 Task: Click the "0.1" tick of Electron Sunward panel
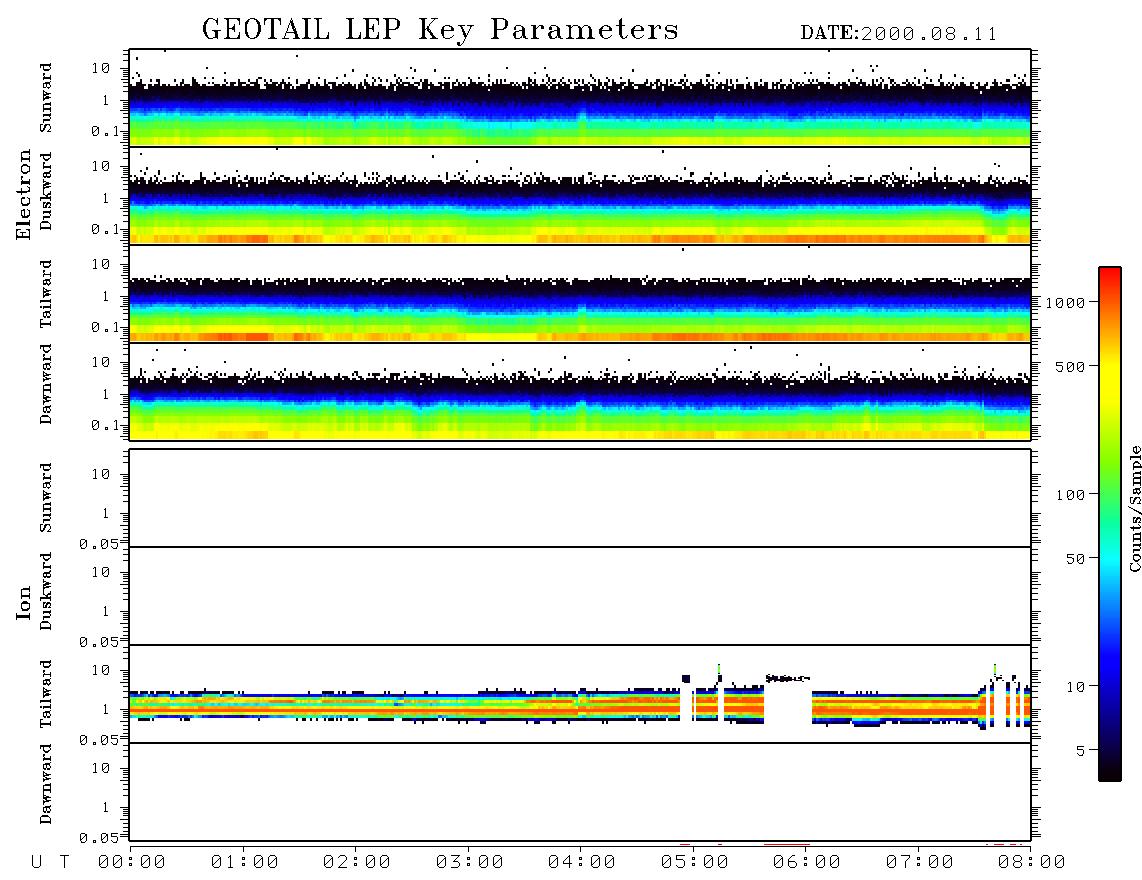coord(105,131)
